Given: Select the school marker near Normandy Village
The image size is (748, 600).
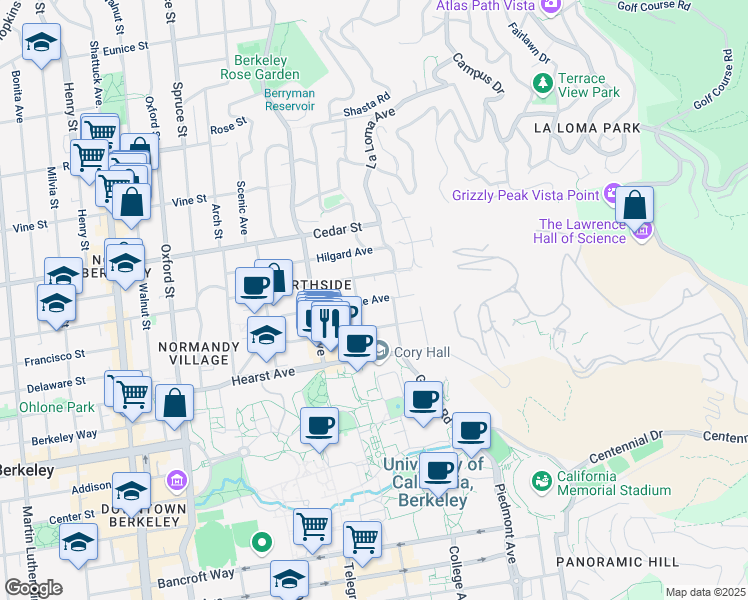Looking at the screenshot, I should tap(267, 335).
